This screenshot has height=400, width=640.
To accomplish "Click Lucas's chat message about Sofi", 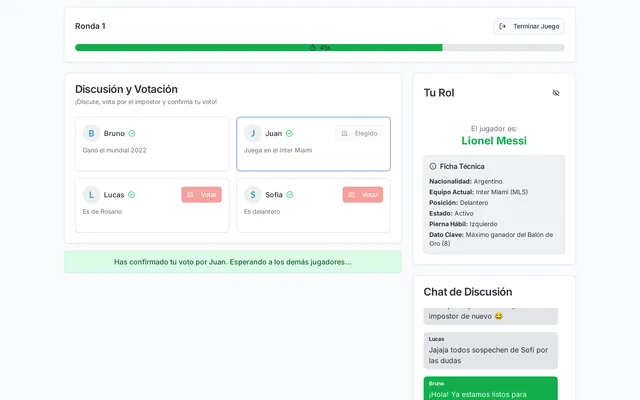I will click(x=490, y=351).
